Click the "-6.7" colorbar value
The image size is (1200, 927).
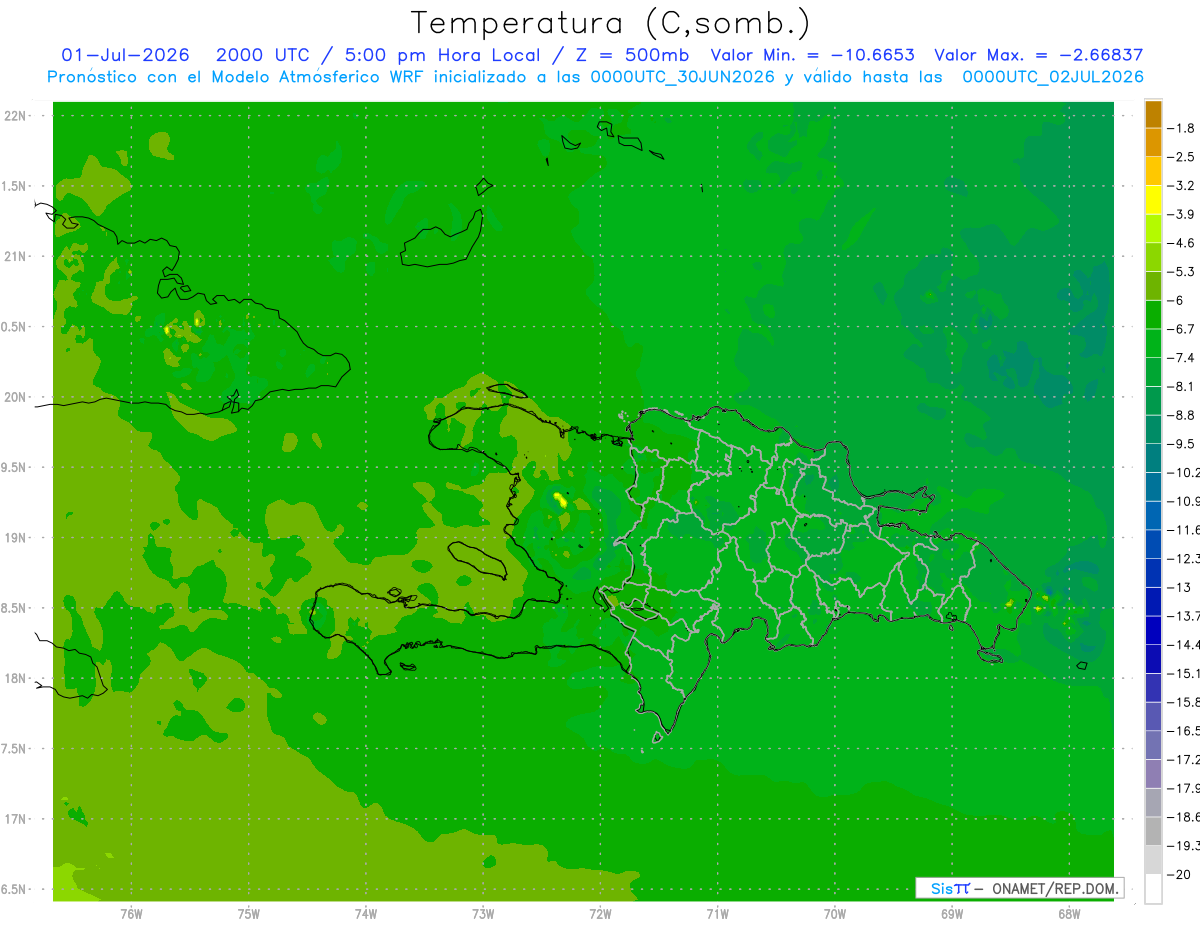[x=1181, y=329]
